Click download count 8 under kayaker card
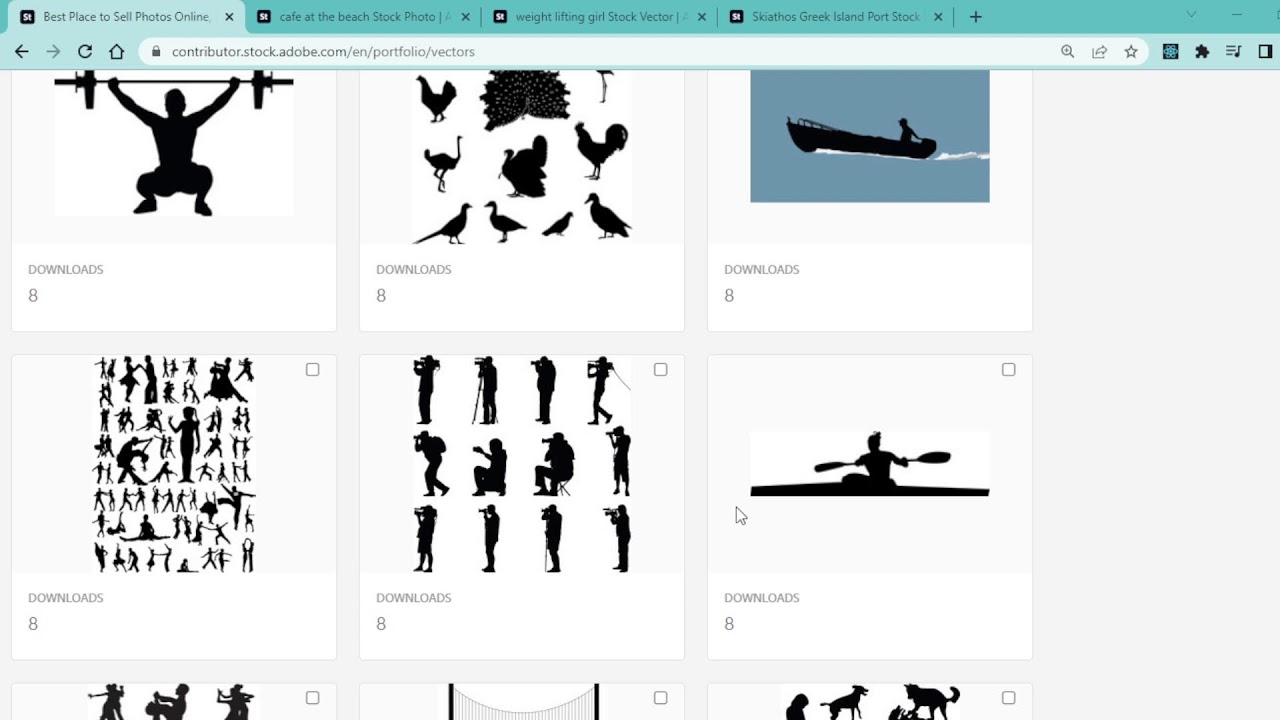The image size is (1280, 720). click(729, 624)
